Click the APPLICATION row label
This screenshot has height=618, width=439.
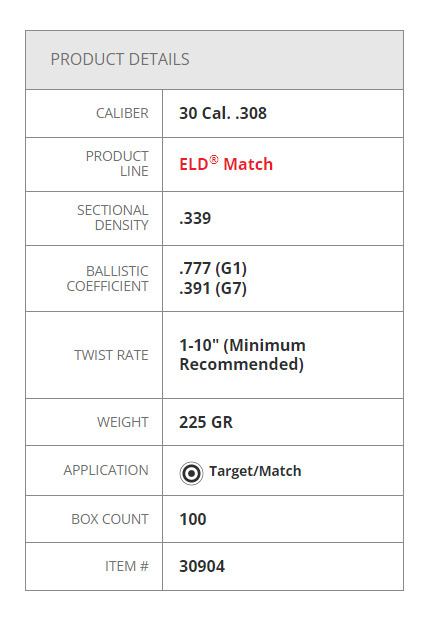[106, 470]
